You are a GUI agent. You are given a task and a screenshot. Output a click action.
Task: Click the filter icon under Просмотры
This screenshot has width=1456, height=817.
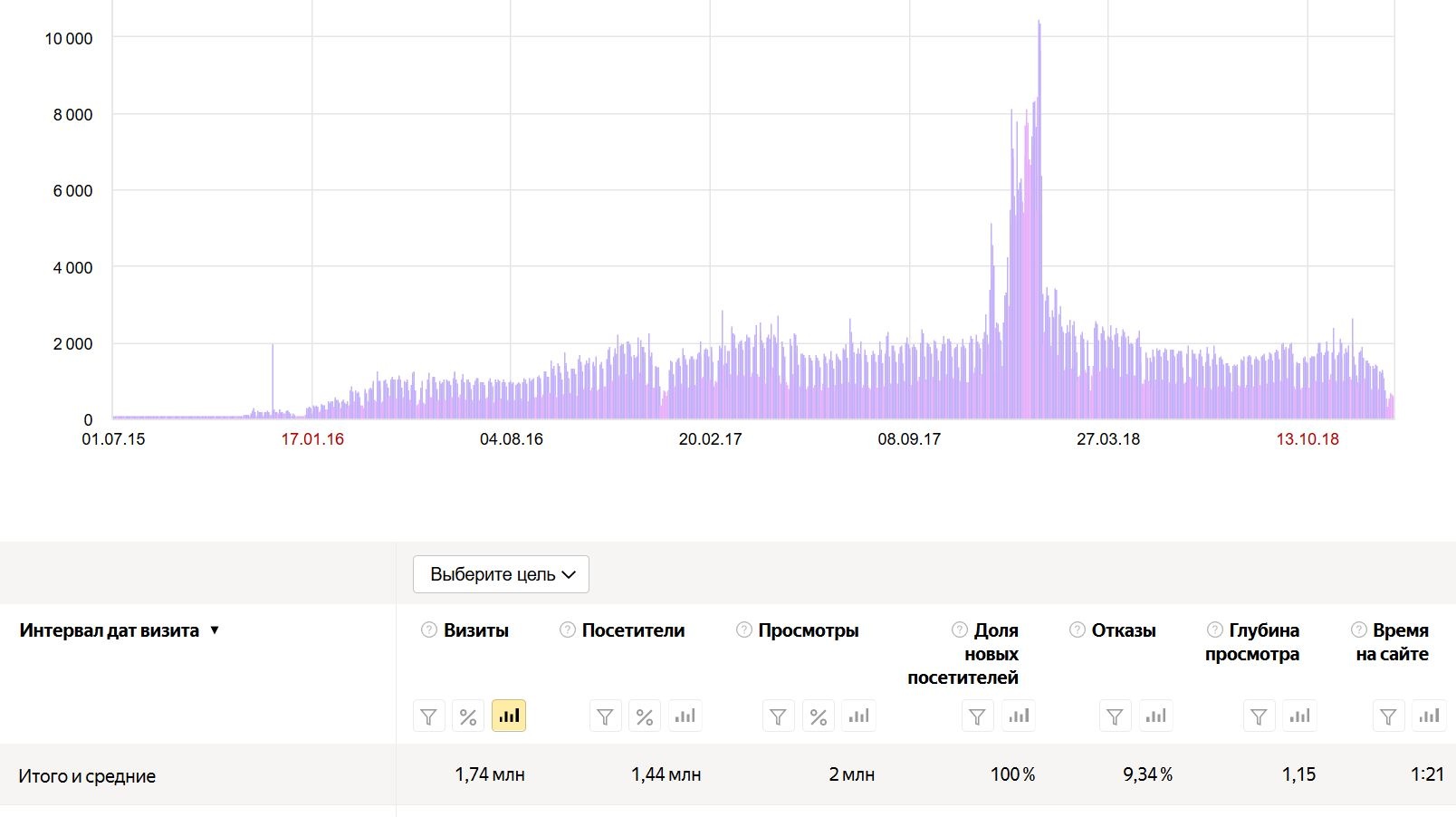pyautogui.click(x=778, y=716)
